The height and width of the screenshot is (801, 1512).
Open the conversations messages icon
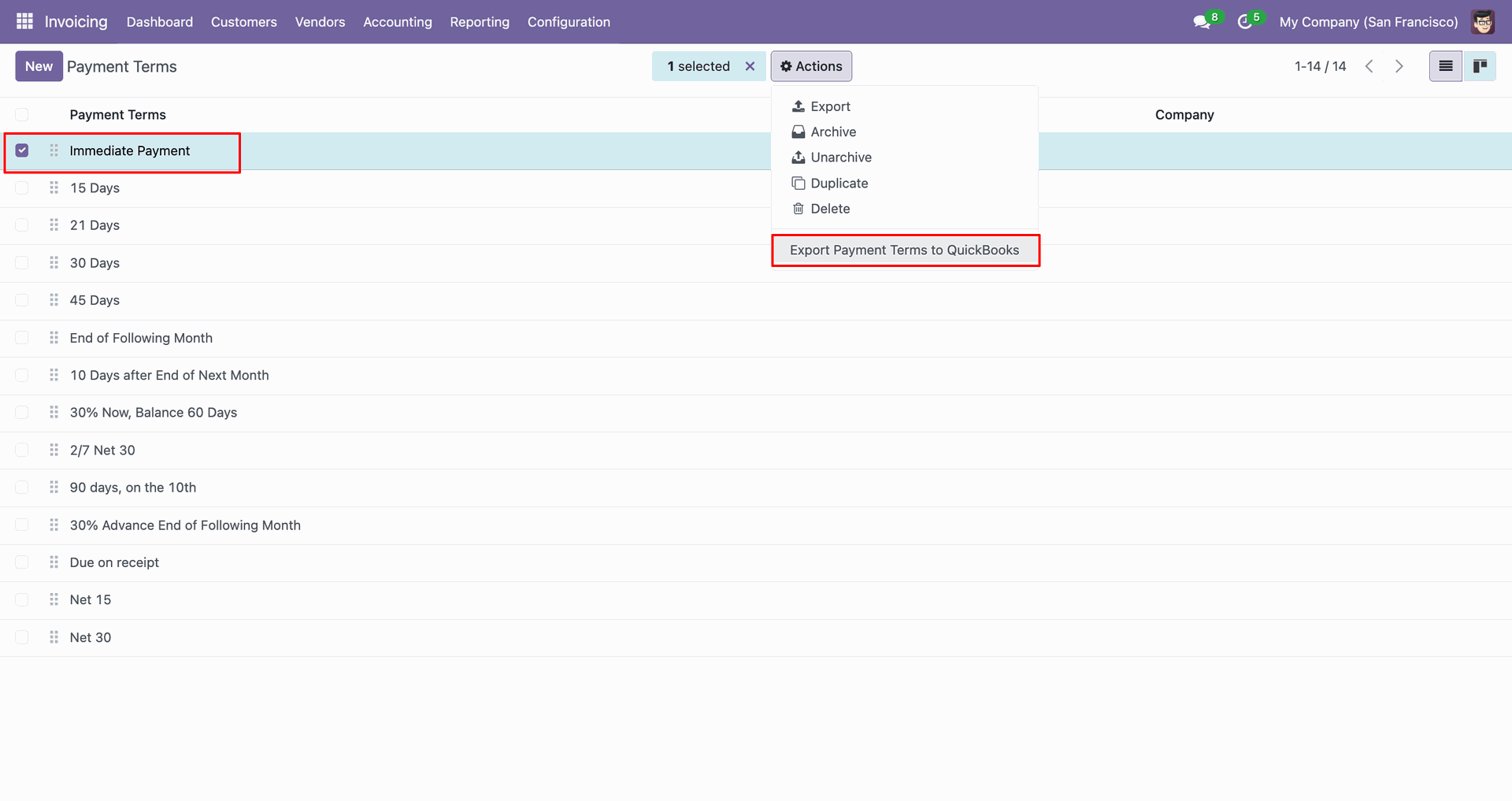1201,22
